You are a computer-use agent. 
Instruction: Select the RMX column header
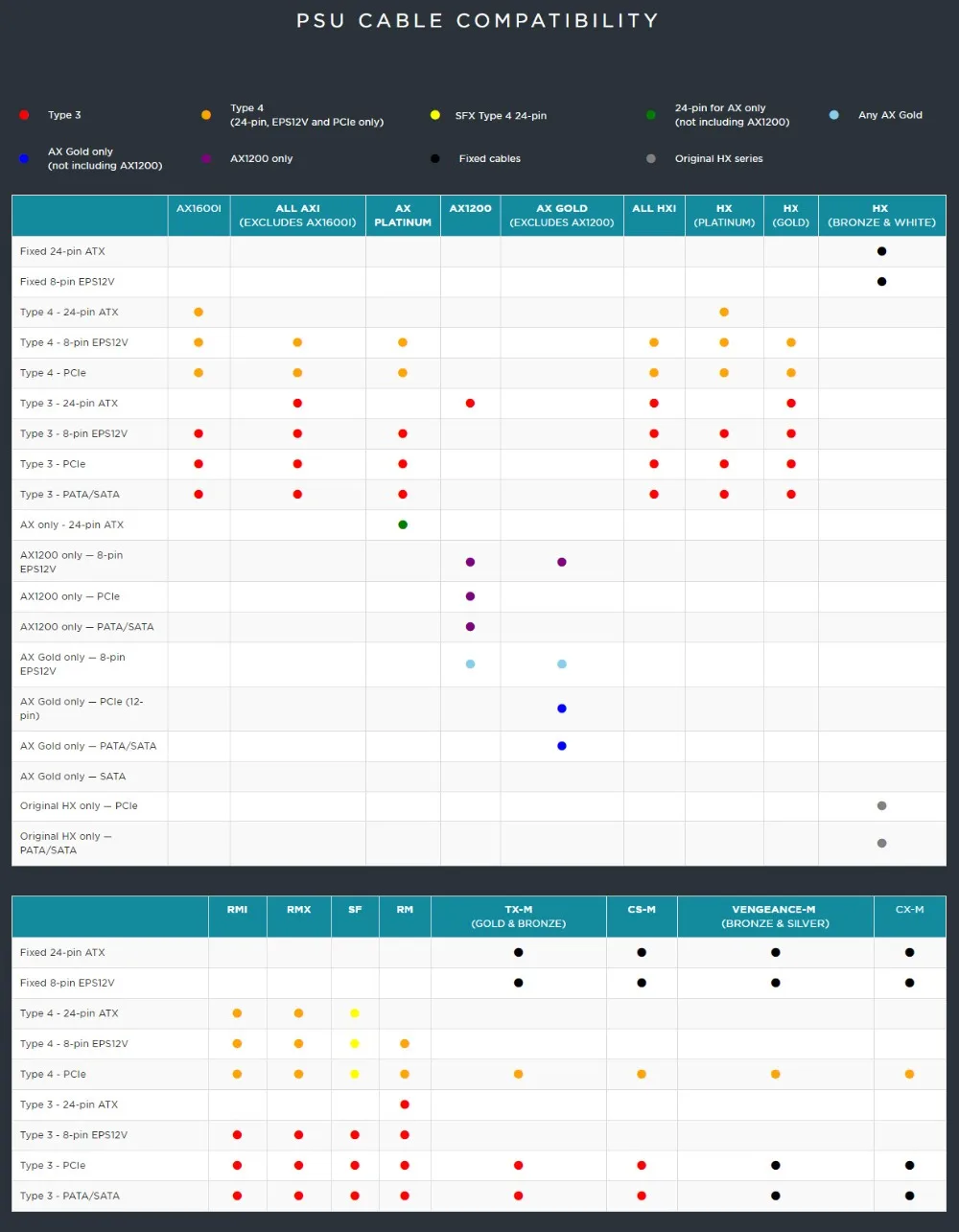(x=299, y=917)
